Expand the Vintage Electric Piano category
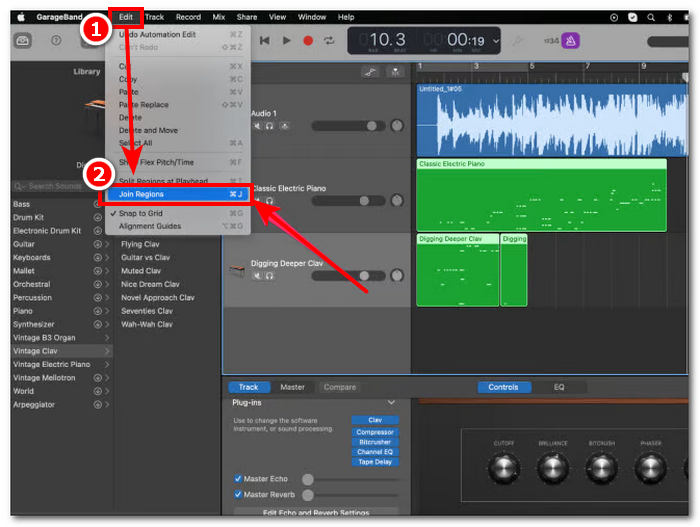Screen dimensions: 700x527 107,364
